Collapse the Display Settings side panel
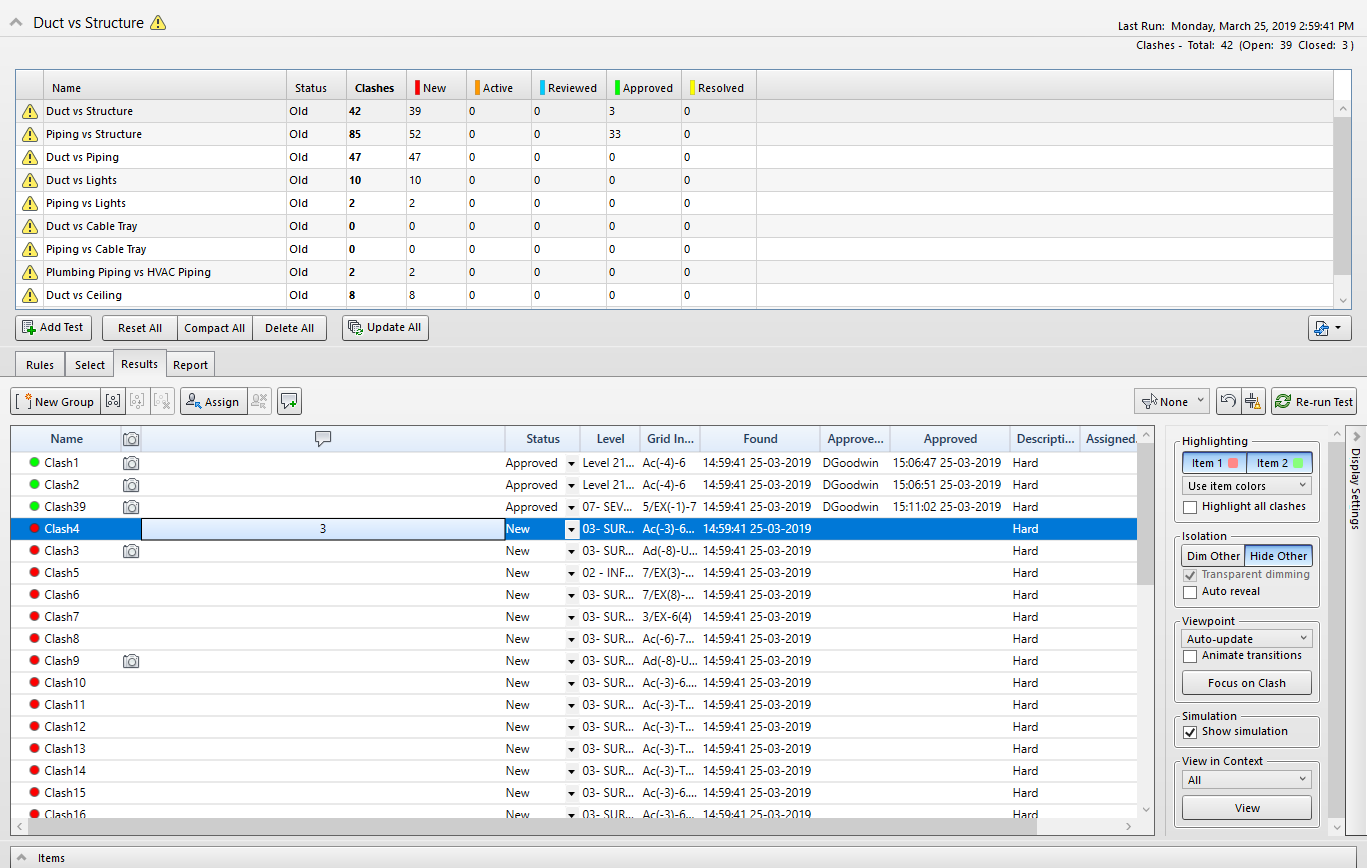1367x868 pixels. tap(1356, 437)
